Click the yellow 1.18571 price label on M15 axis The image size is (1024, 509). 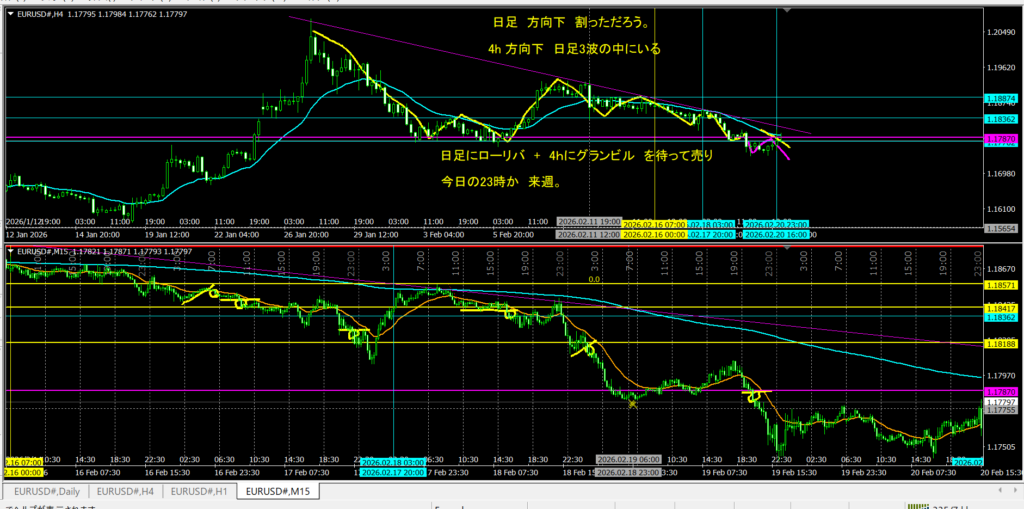[1001, 284]
